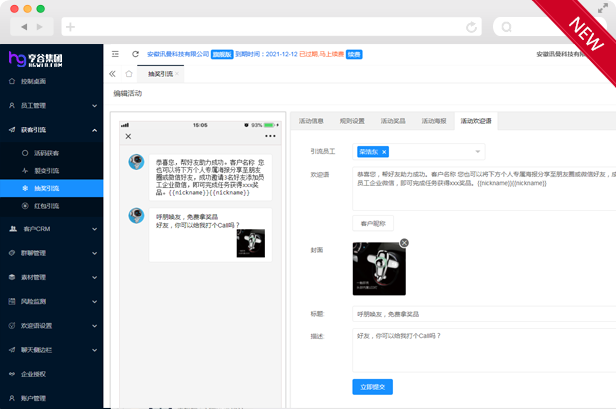
Task: Expand the 客户CRM sidebar menu
Action: 51,229
